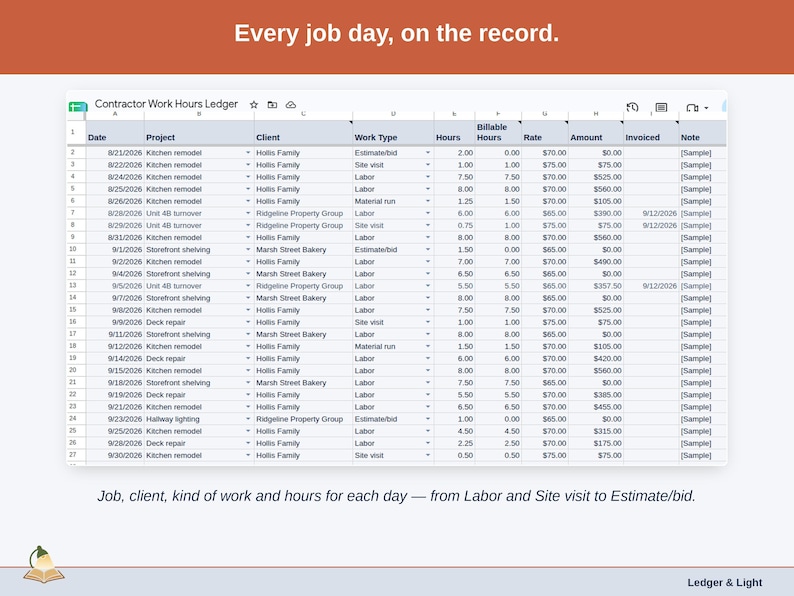Click the Note header cell

[x=702, y=133]
